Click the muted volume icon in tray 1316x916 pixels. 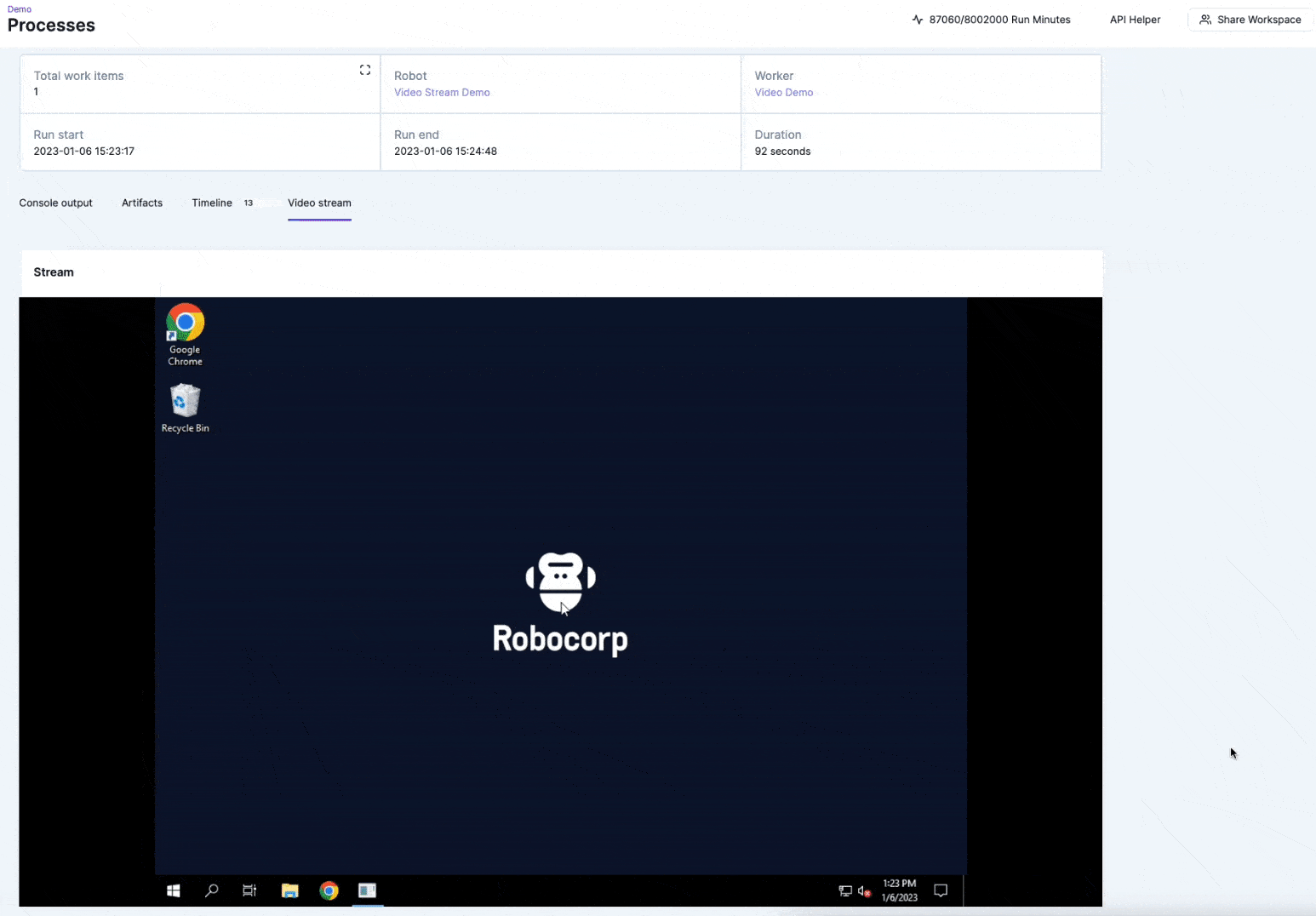click(x=864, y=891)
